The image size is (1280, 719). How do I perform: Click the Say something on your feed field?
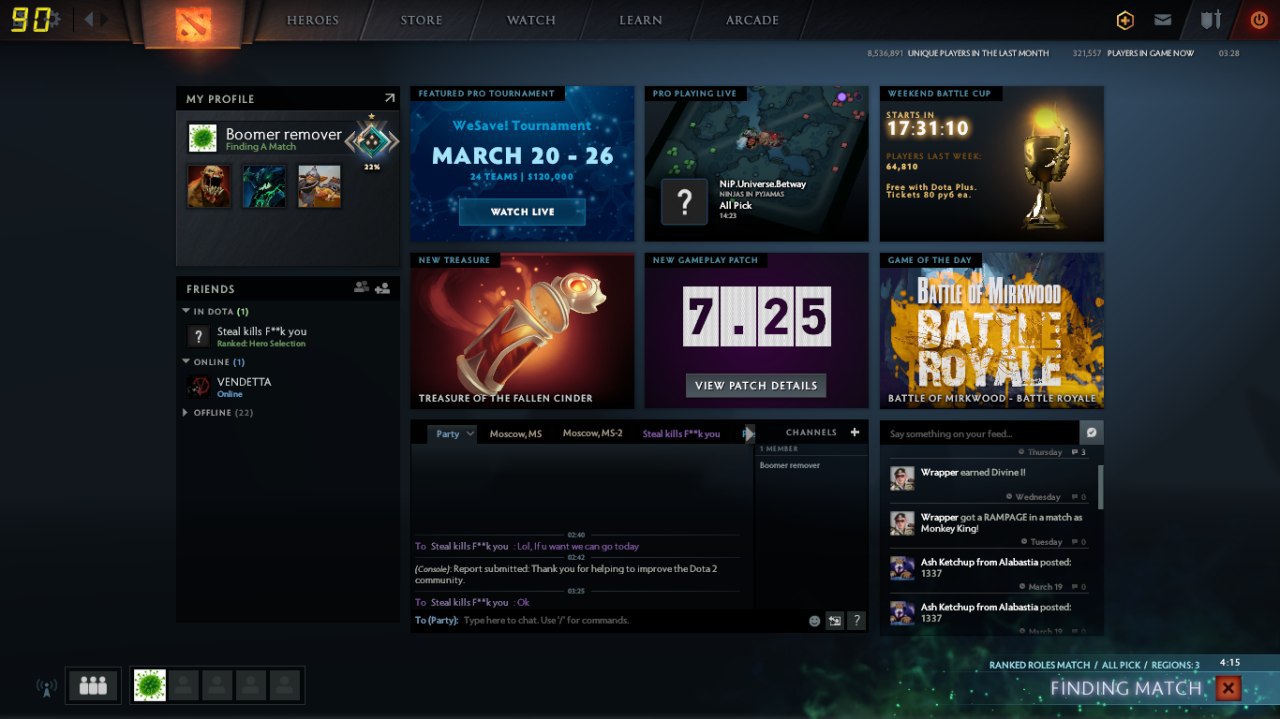(980, 434)
